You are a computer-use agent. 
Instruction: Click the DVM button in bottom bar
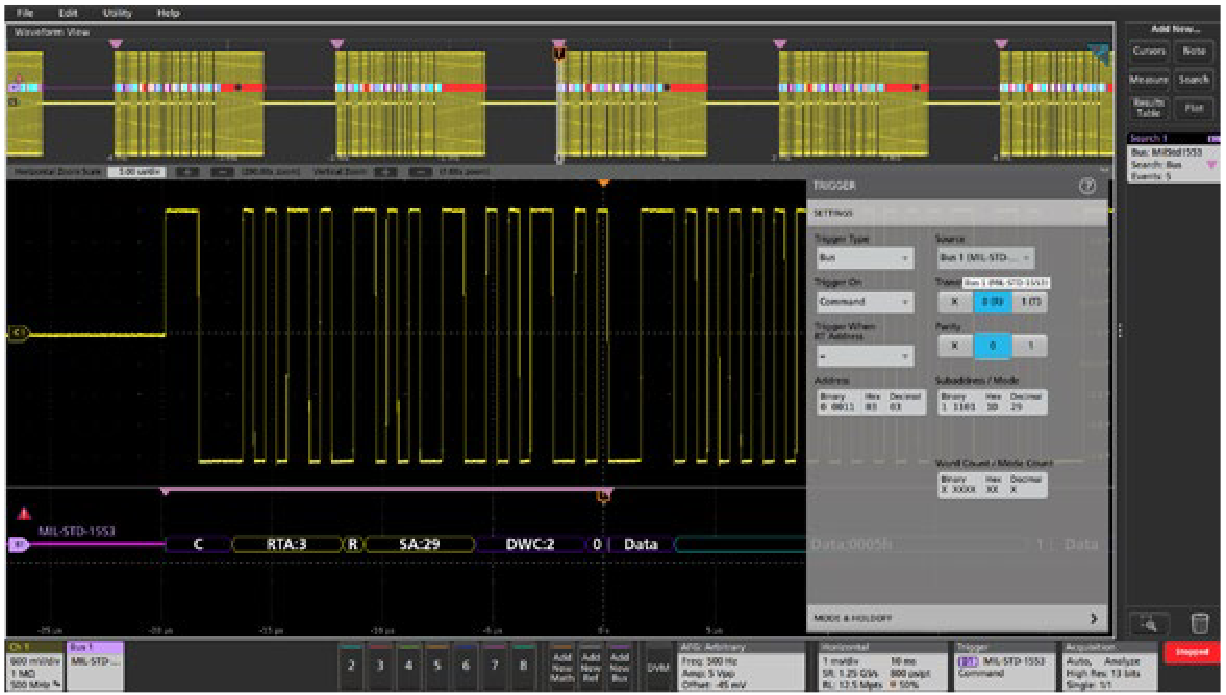[658, 667]
